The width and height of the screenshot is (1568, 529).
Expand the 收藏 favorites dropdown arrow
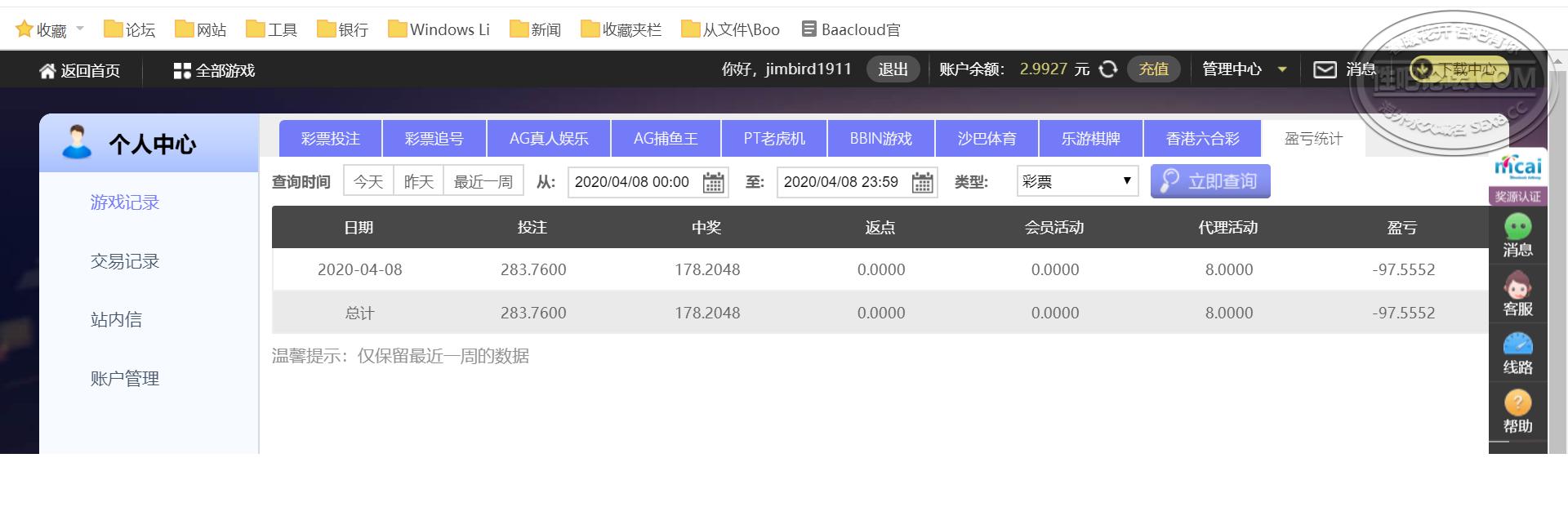80,29
